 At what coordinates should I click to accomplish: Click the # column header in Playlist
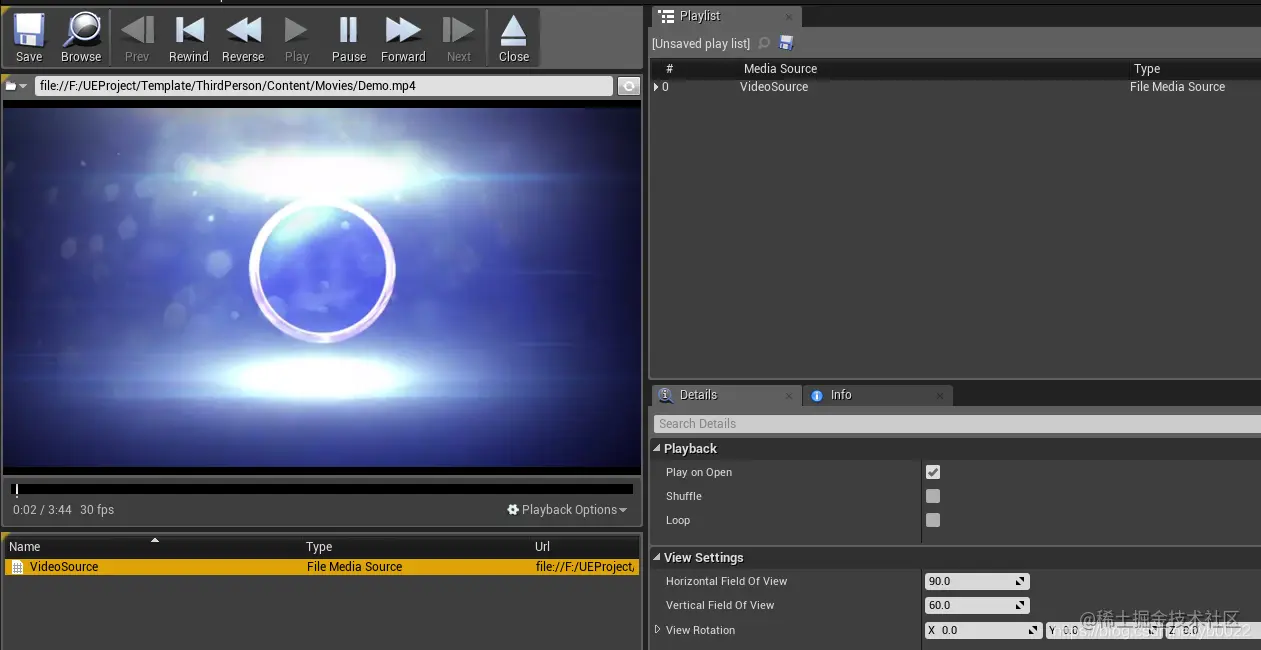(x=669, y=69)
